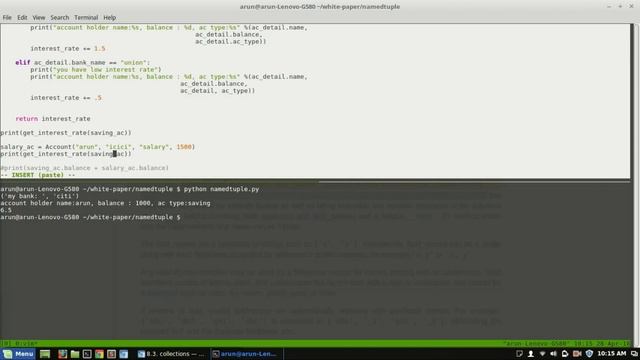This screenshot has width=640, height=360.
Task: Click the user account tray icon
Action: (x=531, y=354)
